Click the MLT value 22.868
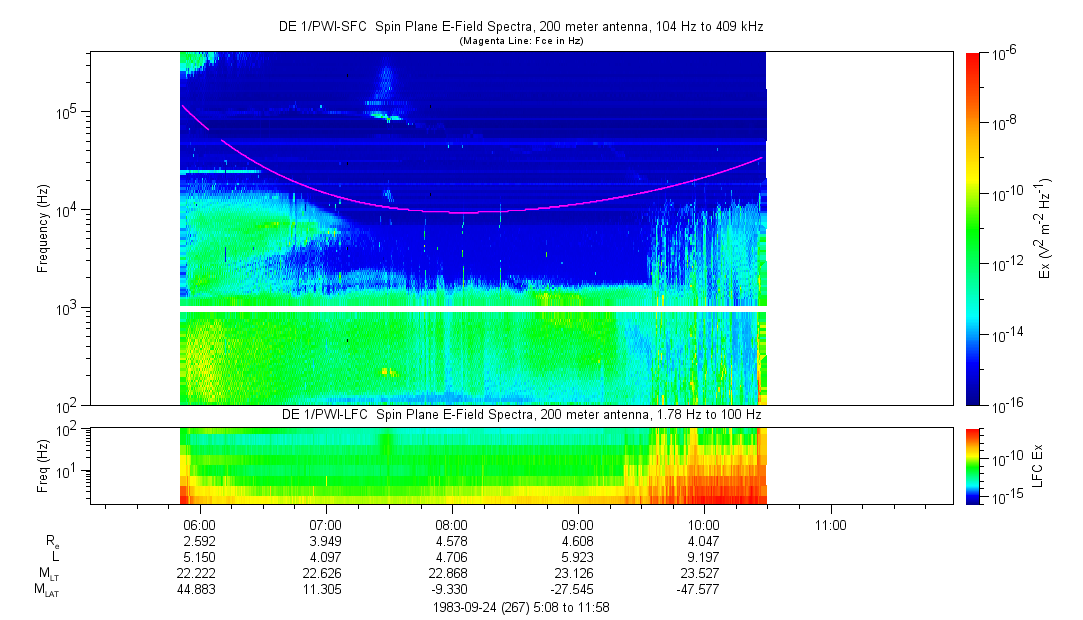Image resolution: width=1083 pixels, height=620 pixels. click(x=449, y=574)
